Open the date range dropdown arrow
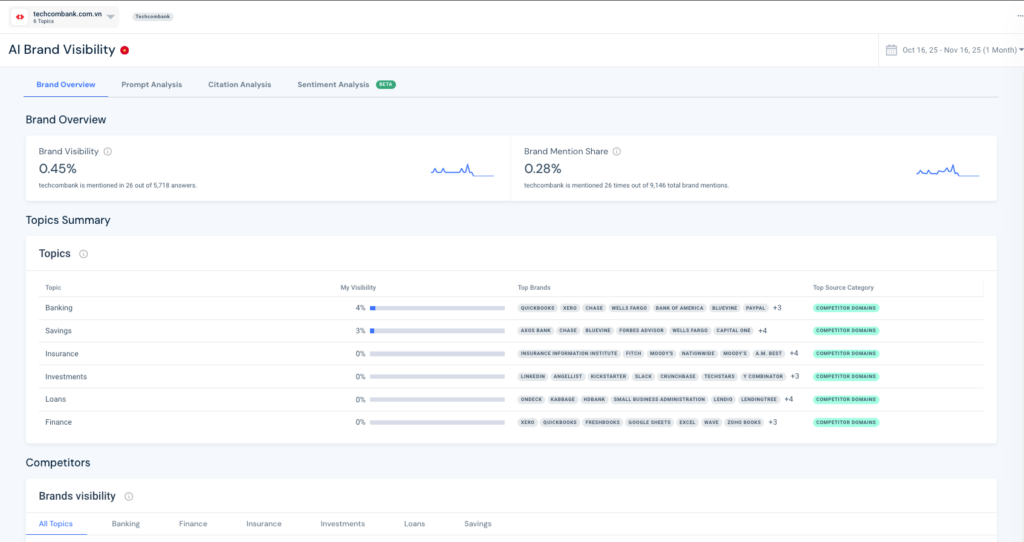Screen dimensions: 1024x542 tap(1020, 50)
